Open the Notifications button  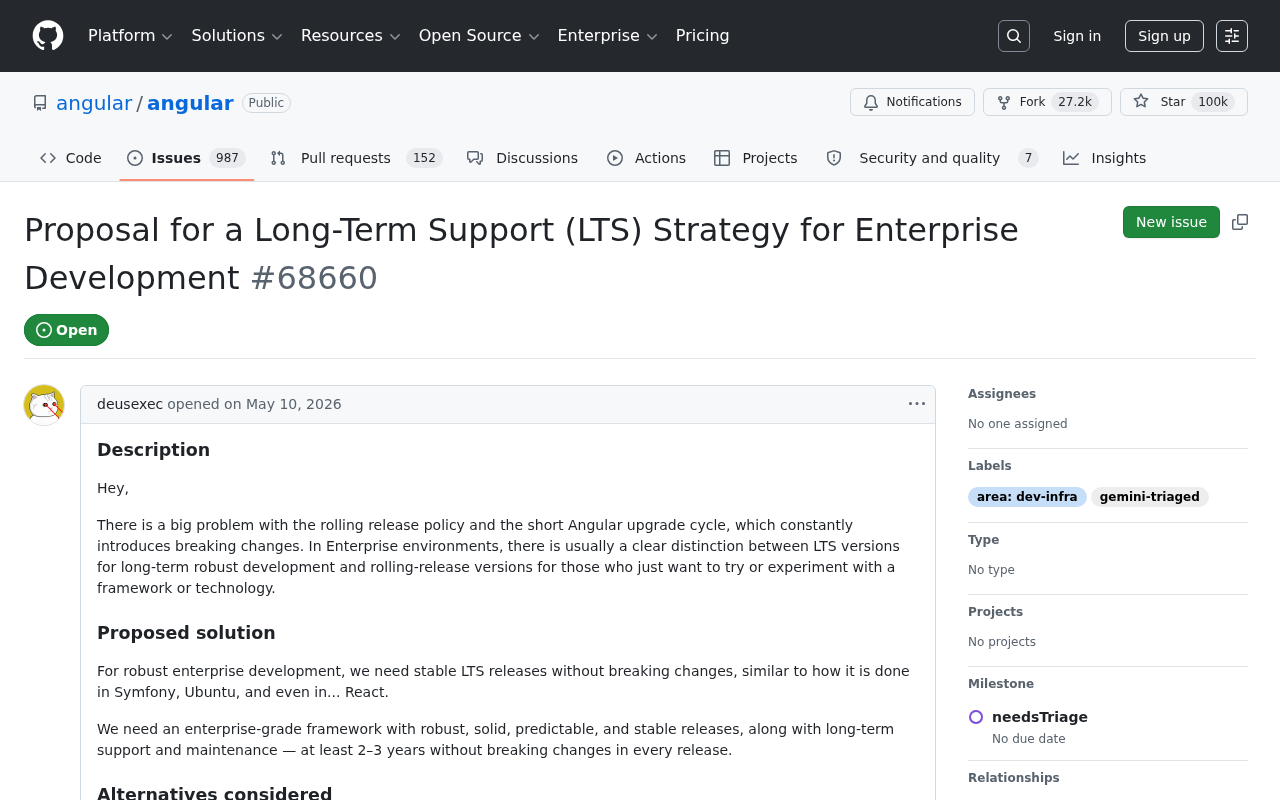coord(912,102)
